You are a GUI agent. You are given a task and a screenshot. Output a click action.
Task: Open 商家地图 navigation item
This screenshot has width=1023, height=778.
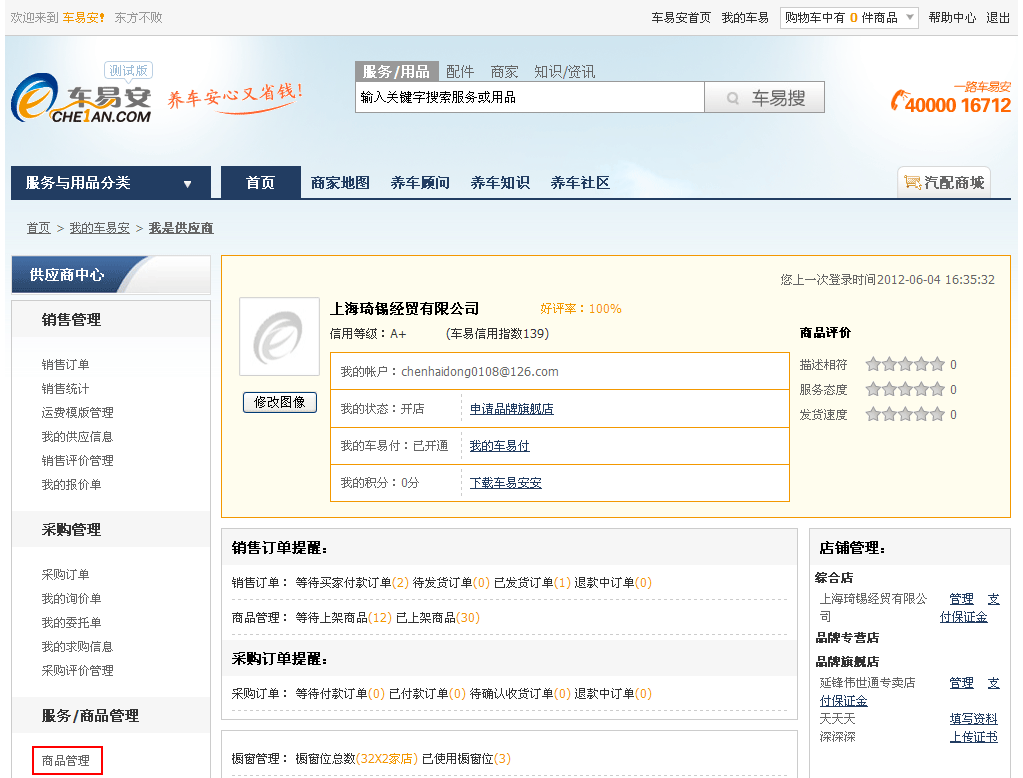340,183
